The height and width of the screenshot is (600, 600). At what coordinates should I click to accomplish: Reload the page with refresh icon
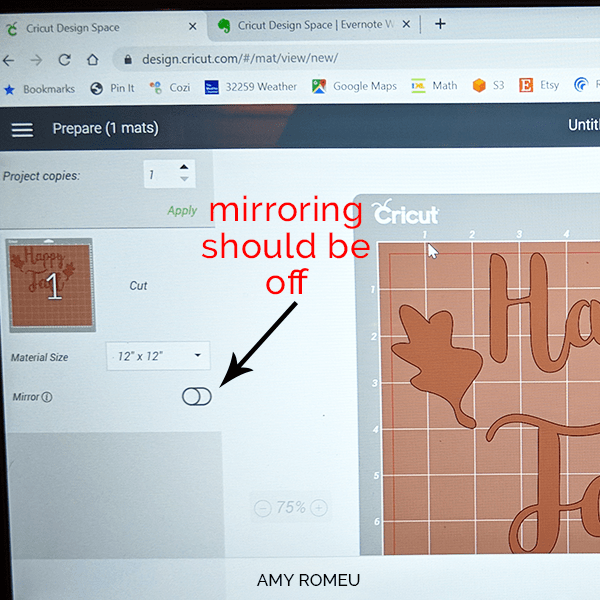pyautogui.click(x=64, y=60)
